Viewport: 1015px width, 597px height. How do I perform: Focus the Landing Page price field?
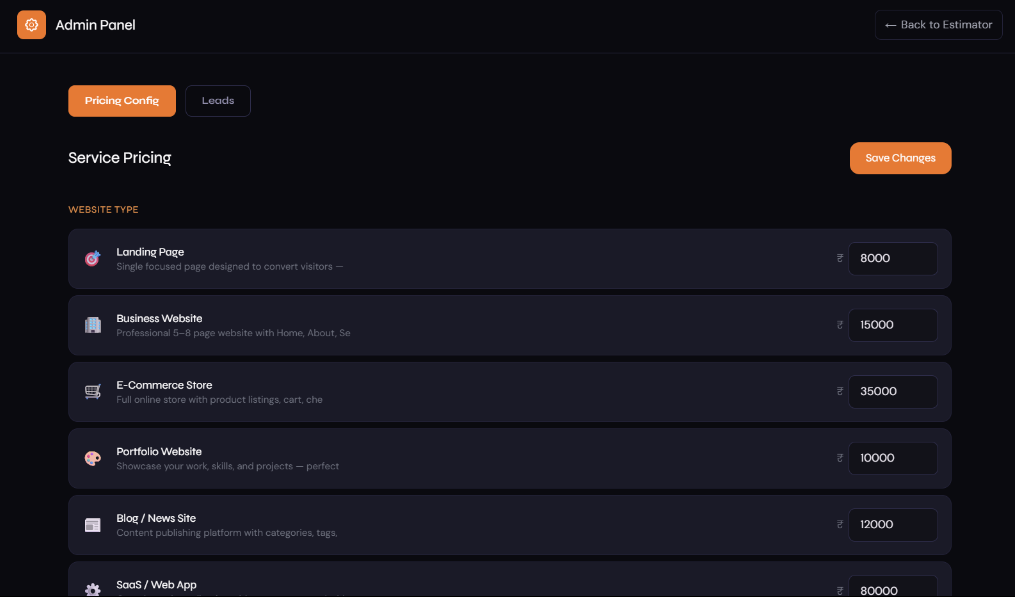pyautogui.click(x=892, y=258)
